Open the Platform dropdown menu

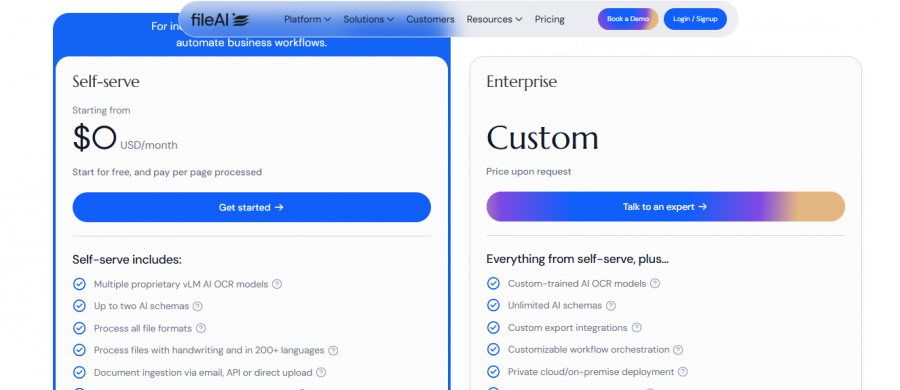(x=307, y=20)
